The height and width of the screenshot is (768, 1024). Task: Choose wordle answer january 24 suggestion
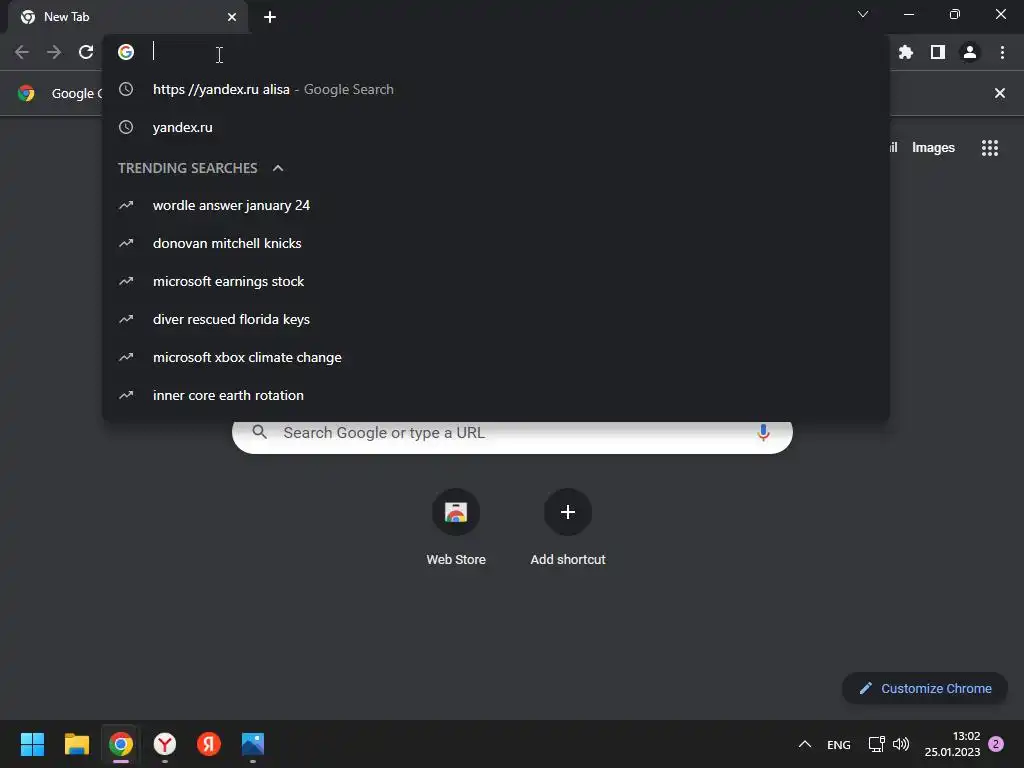(x=496, y=206)
